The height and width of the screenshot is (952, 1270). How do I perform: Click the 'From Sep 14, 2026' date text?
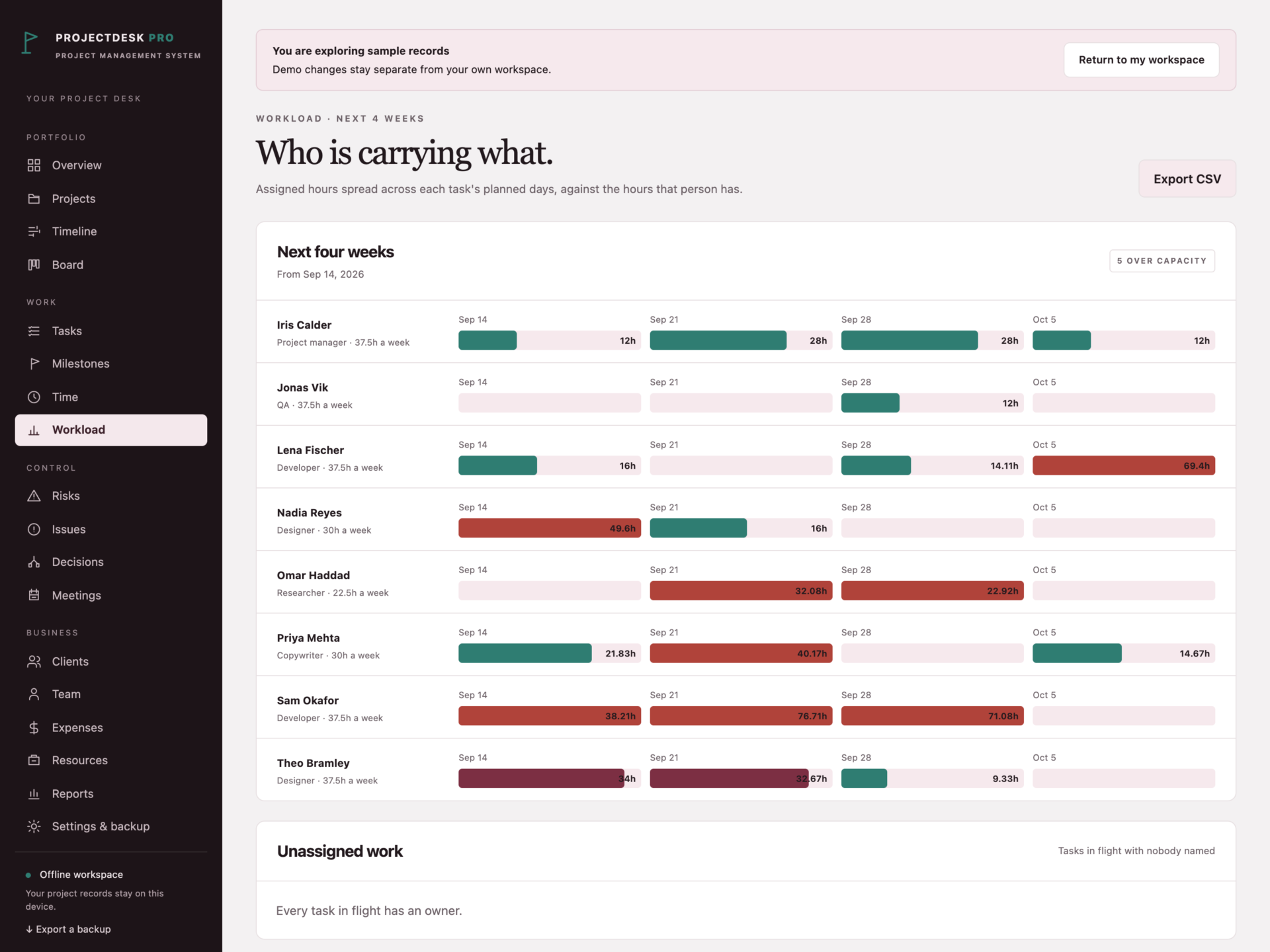pyautogui.click(x=320, y=274)
